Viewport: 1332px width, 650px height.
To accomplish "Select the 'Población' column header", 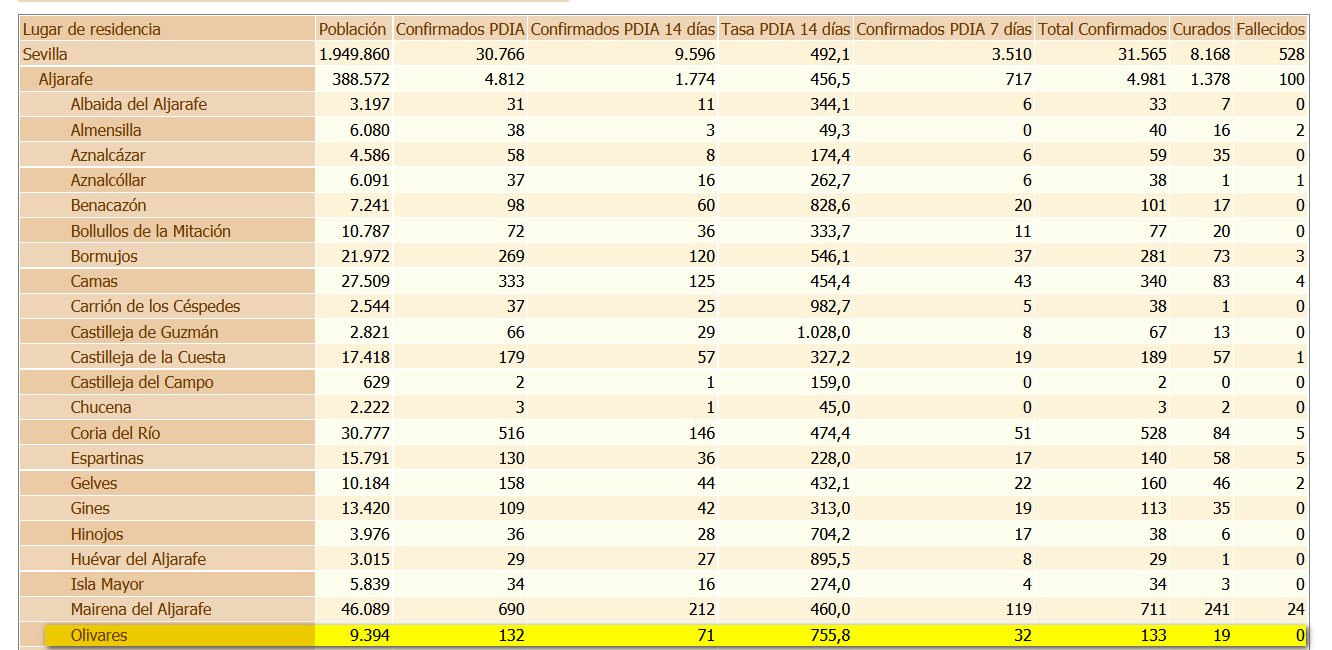I will tap(352, 29).
